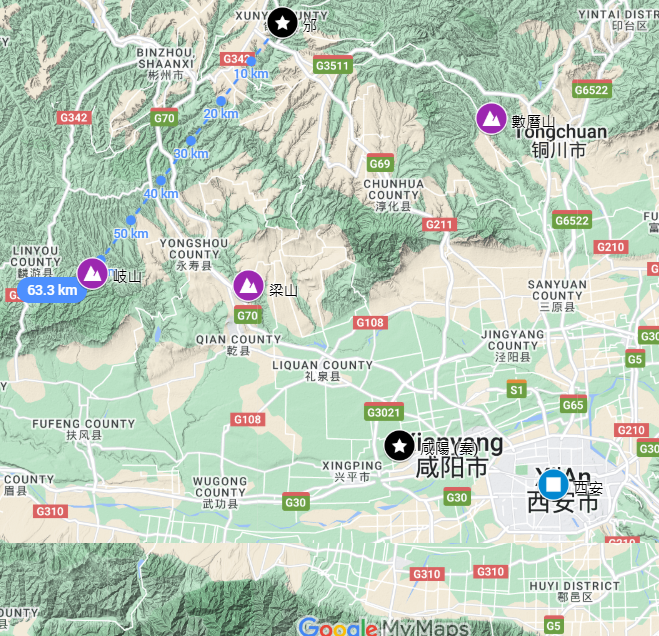The width and height of the screenshot is (659, 636).
Task: Select the 20 km measurement point
Action: 221,101
